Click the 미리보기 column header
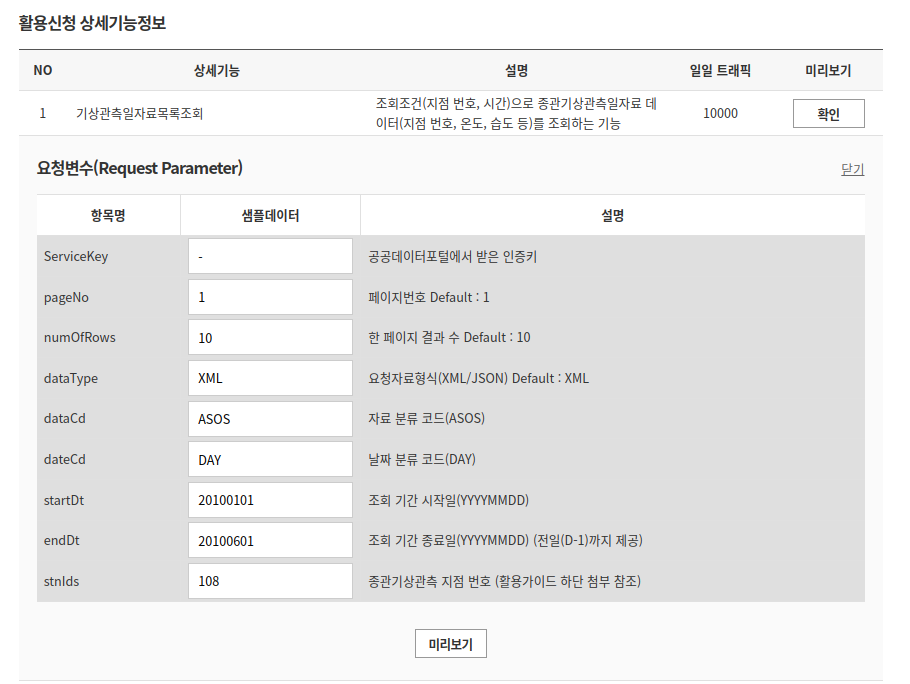The width and height of the screenshot is (910, 684). (x=828, y=71)
